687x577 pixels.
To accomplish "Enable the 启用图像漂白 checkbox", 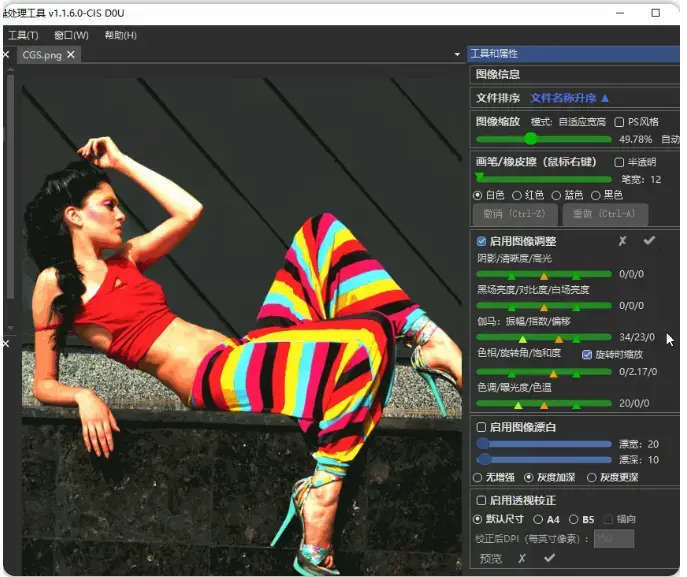I will point(481,427).
